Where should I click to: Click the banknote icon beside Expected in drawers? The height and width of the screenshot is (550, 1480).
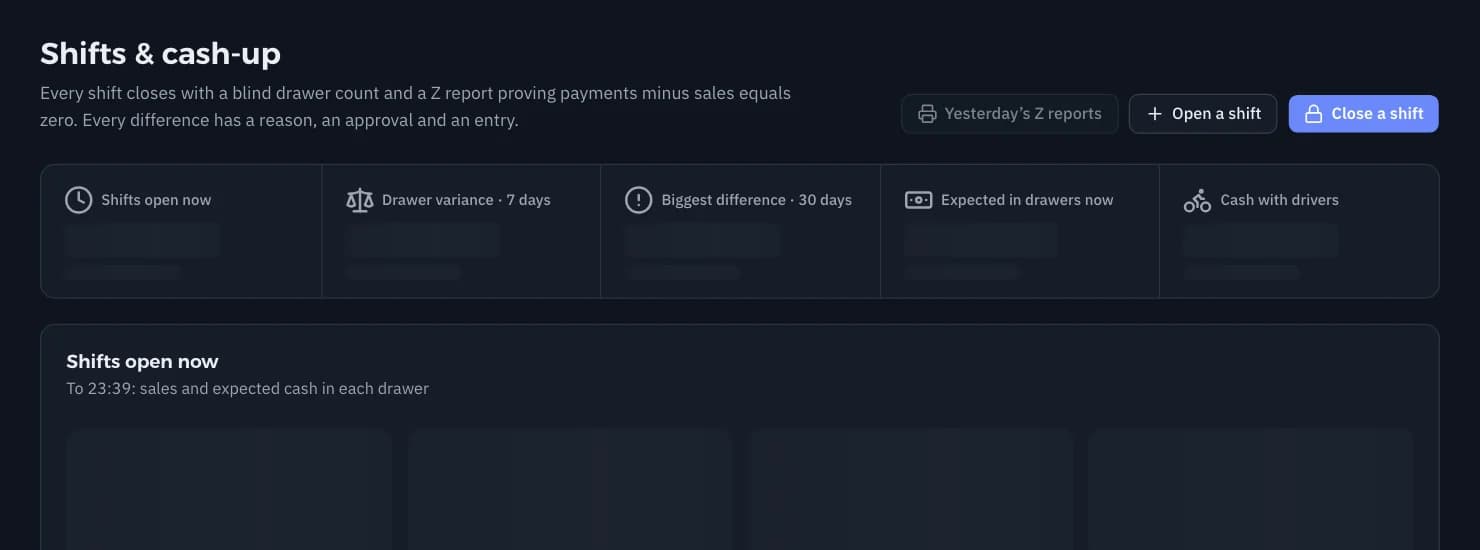[x=918, y=200]
